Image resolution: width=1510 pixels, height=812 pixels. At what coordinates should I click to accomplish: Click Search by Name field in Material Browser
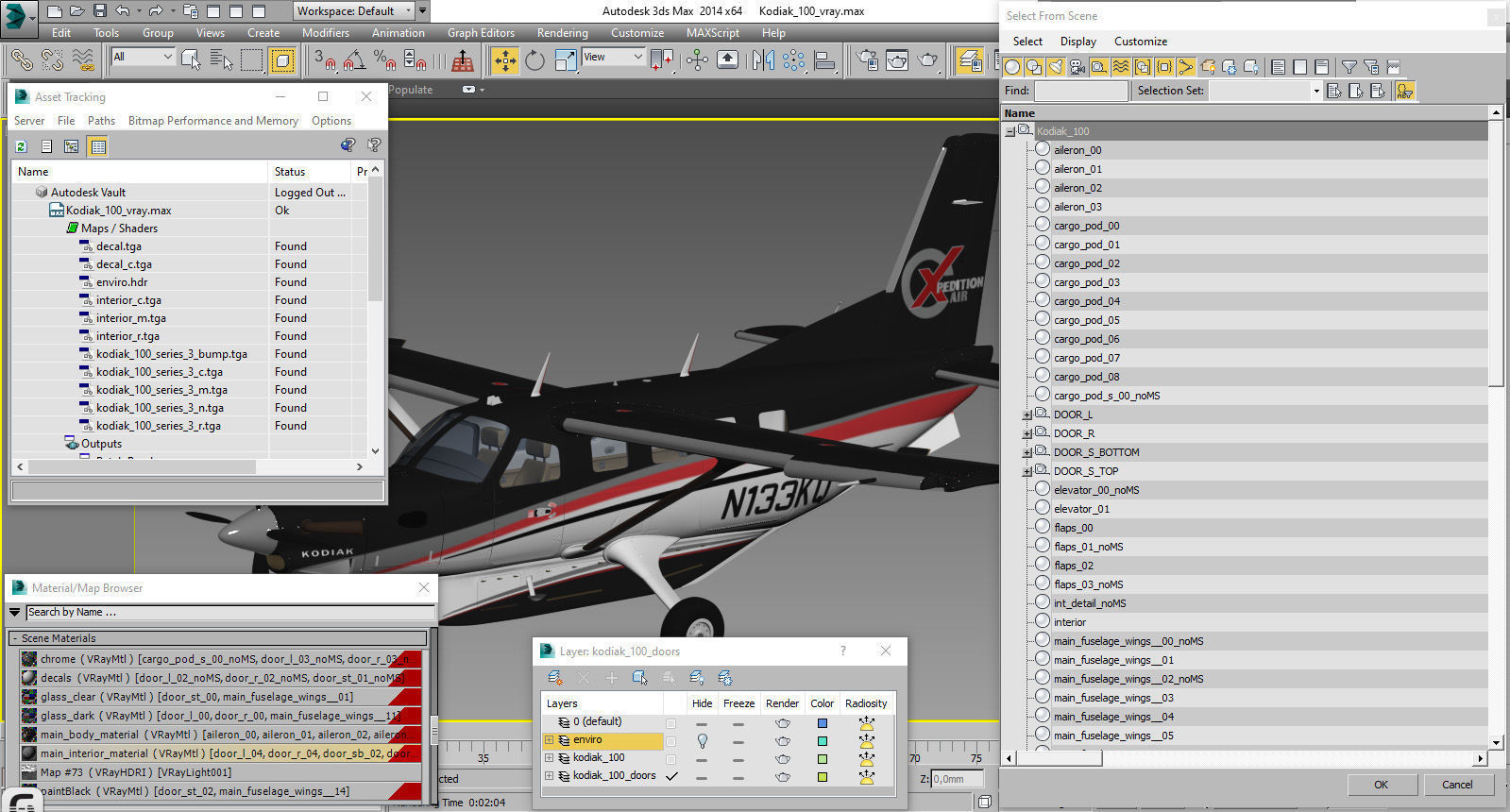(229, 612)
